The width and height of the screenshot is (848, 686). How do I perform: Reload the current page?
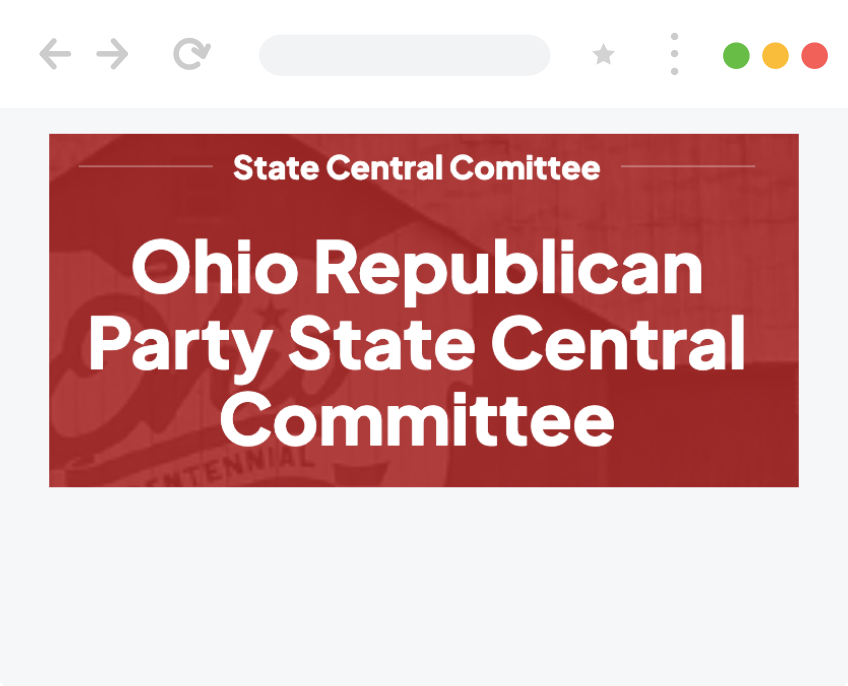pyautogui.click(x=190, y=55)
